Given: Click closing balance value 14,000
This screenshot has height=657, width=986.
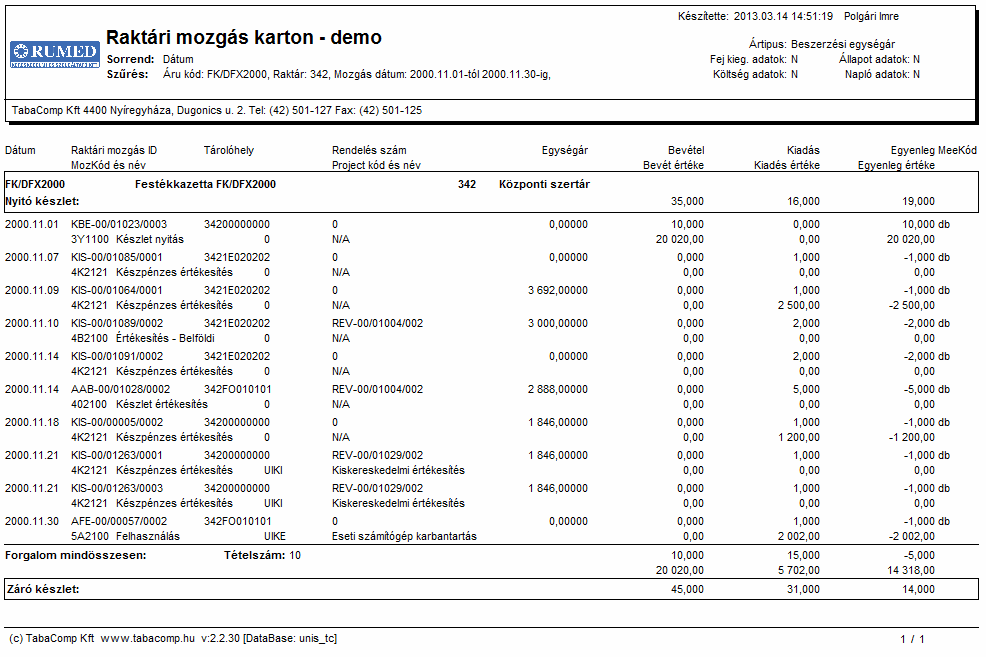Looking at the screenshot, I should pos(919,589).
